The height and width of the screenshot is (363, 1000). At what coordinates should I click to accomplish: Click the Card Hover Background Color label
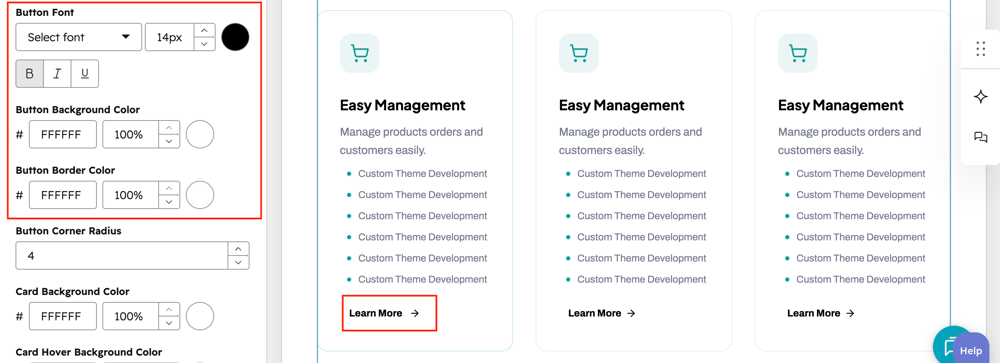89,352
